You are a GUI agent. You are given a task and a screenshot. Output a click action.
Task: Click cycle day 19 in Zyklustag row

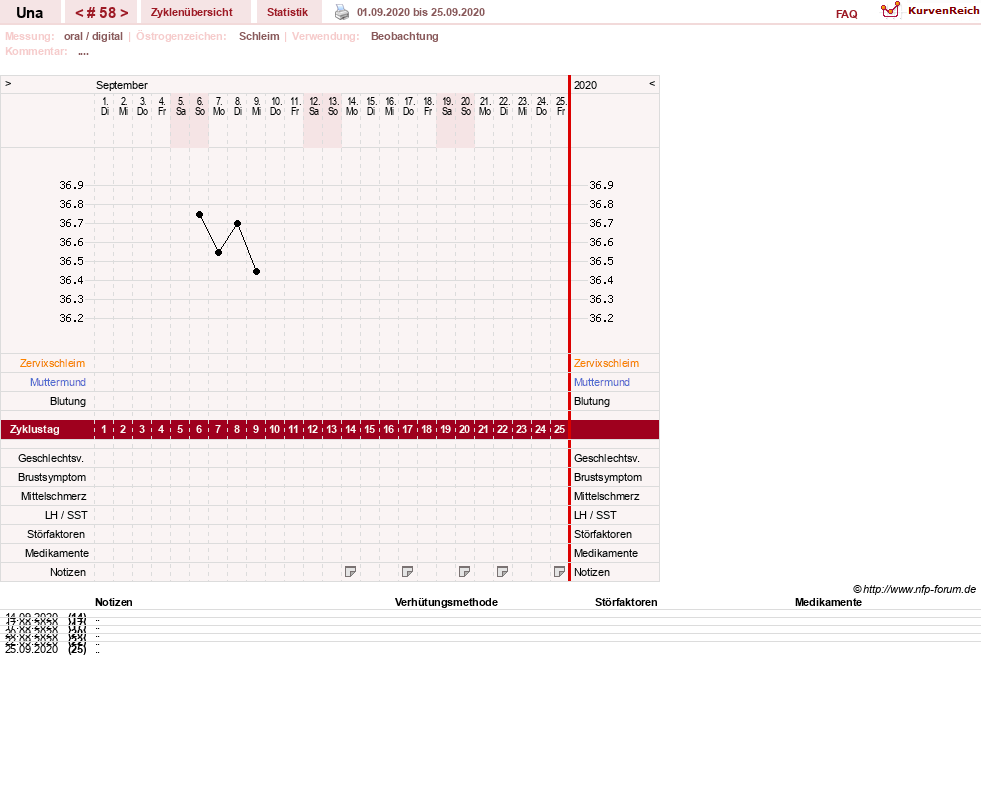tap(445, 429)
